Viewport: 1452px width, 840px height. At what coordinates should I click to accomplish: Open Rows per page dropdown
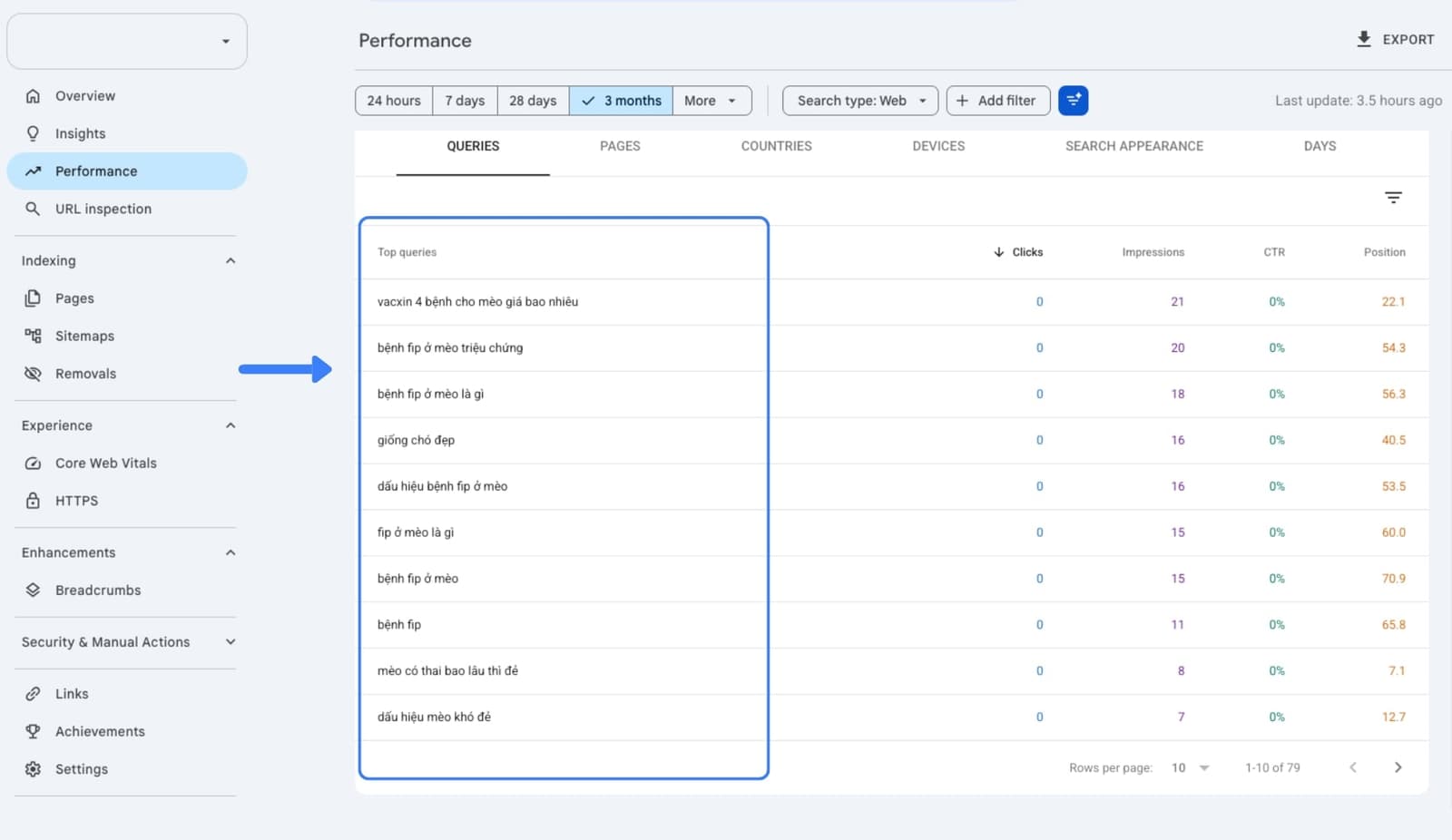pos(1190,767)
